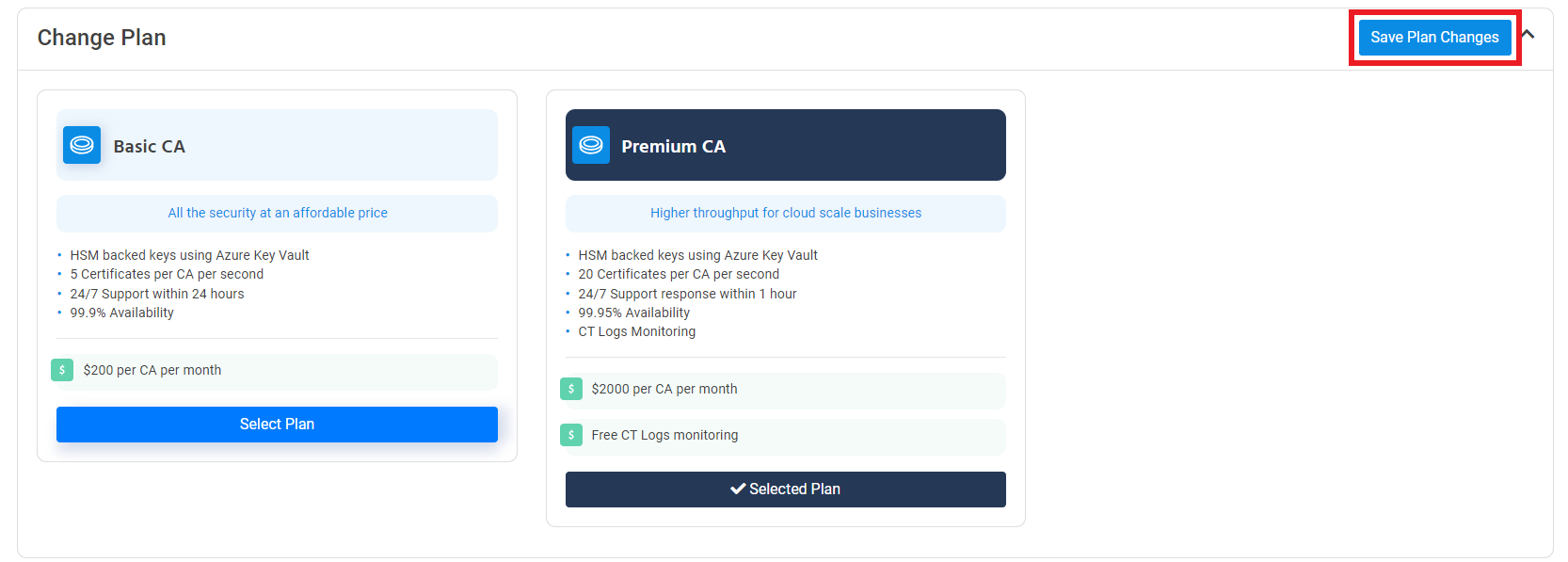1568x562 pixels.
Task: Click '$200 per CA per month' row
Action: click(x=277, y=371)
